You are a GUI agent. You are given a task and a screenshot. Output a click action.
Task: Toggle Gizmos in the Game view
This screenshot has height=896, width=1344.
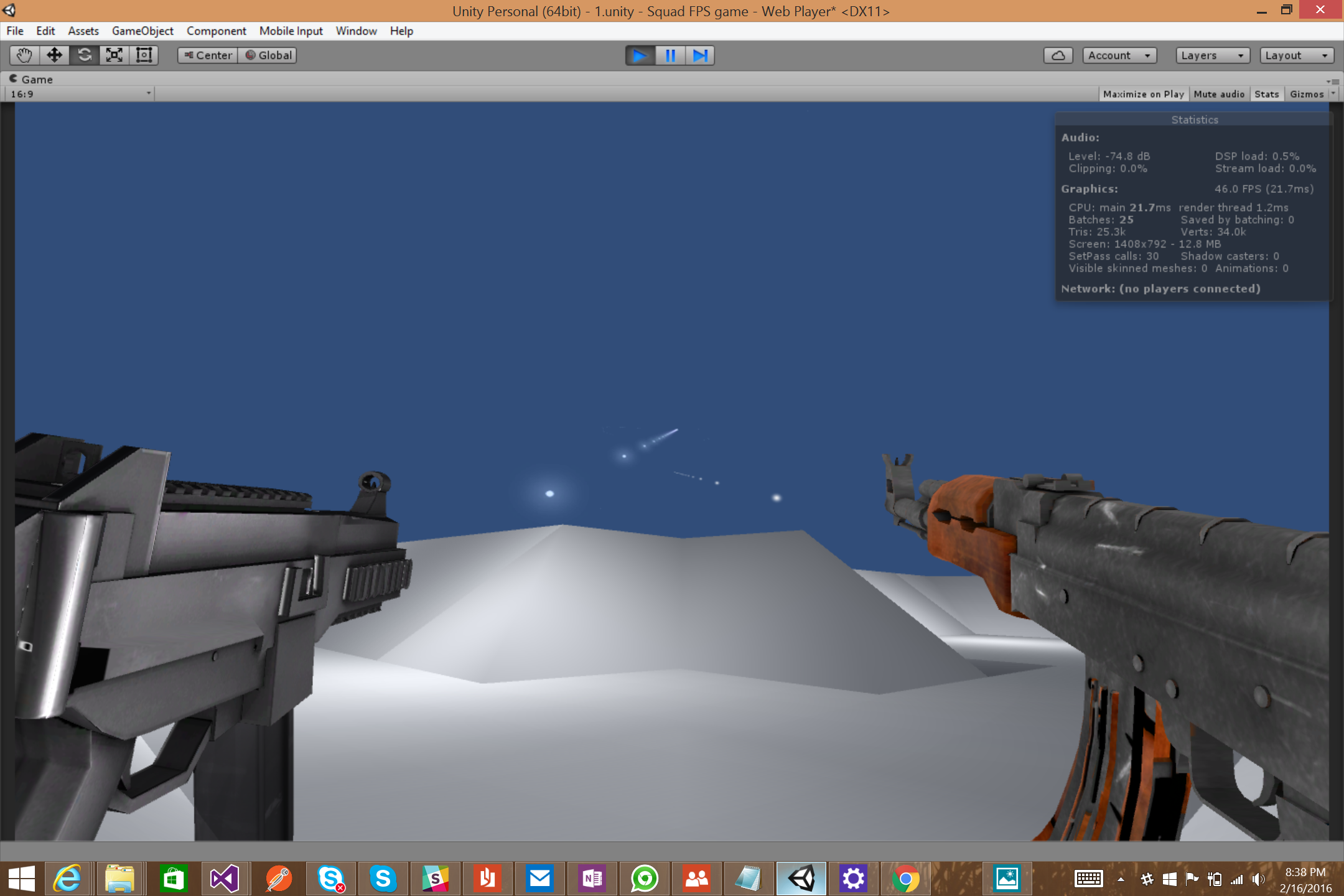click(x=1307, y=94)
